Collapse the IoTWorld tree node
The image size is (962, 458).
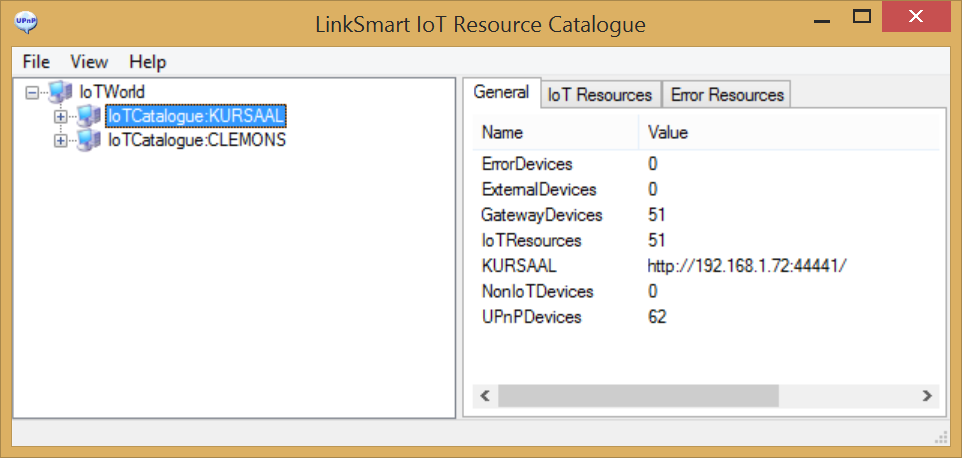click(x=33, y=93)
